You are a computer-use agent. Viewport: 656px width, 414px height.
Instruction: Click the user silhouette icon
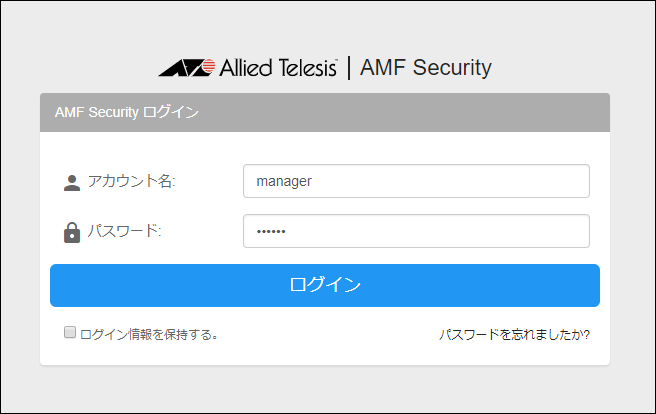click(x=71, y=182)
